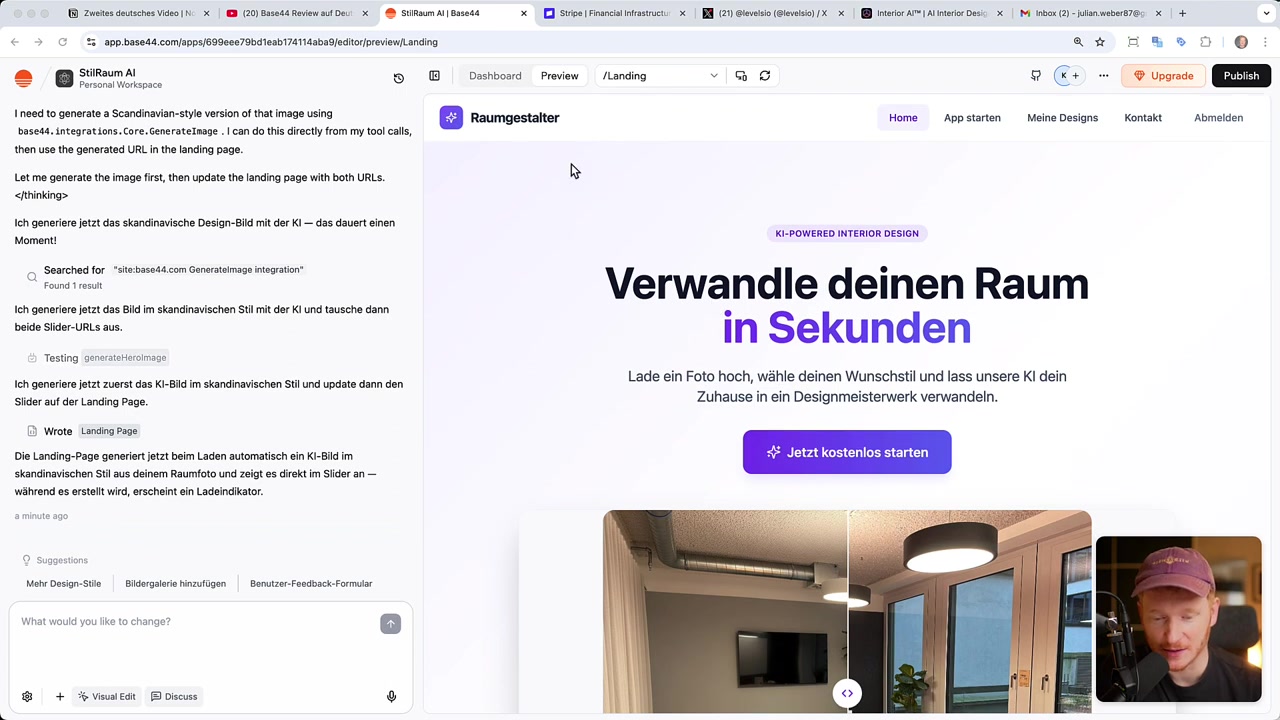This screenshot has width=1280, height=720.
Task: Grab the before/after slider handle
Action: [847, 693]
